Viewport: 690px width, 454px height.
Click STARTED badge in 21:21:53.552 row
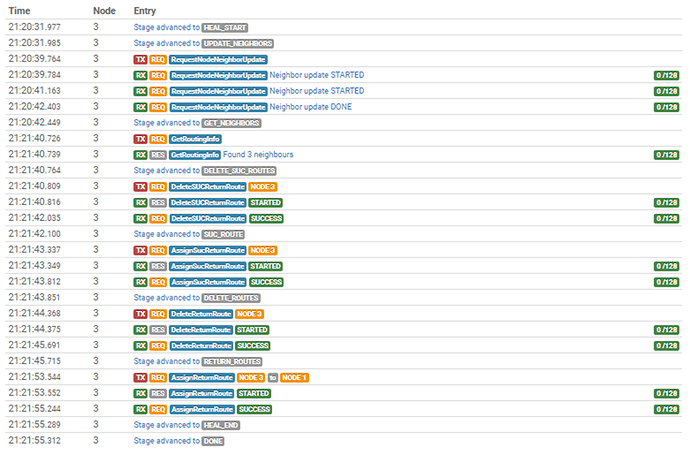click(254, 393)
